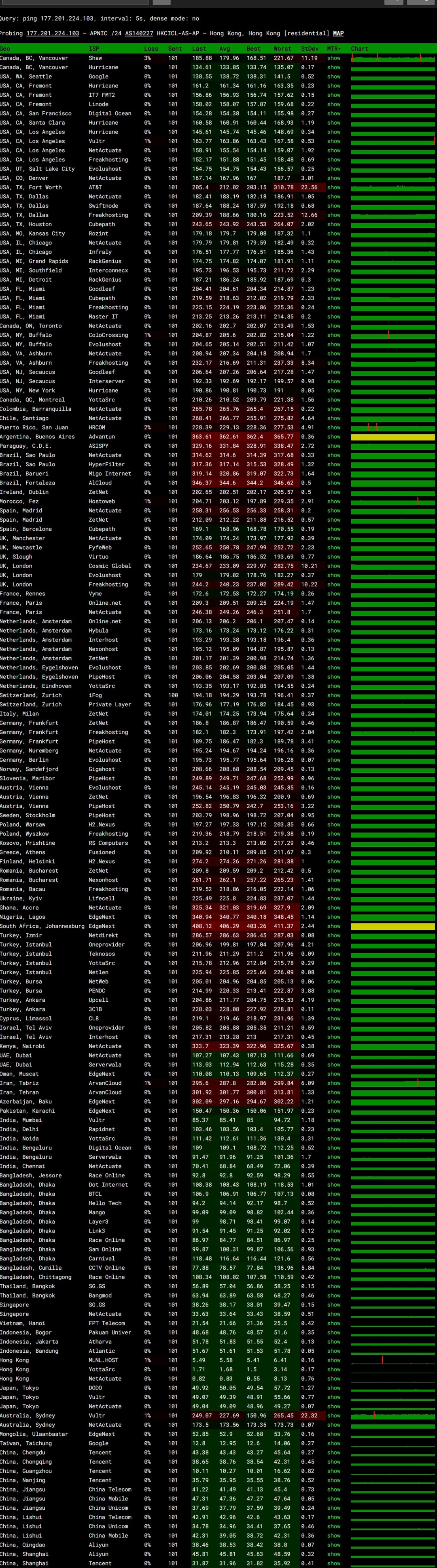Show MTR for Buffalo ColoCrossing row

coord(333,336)
